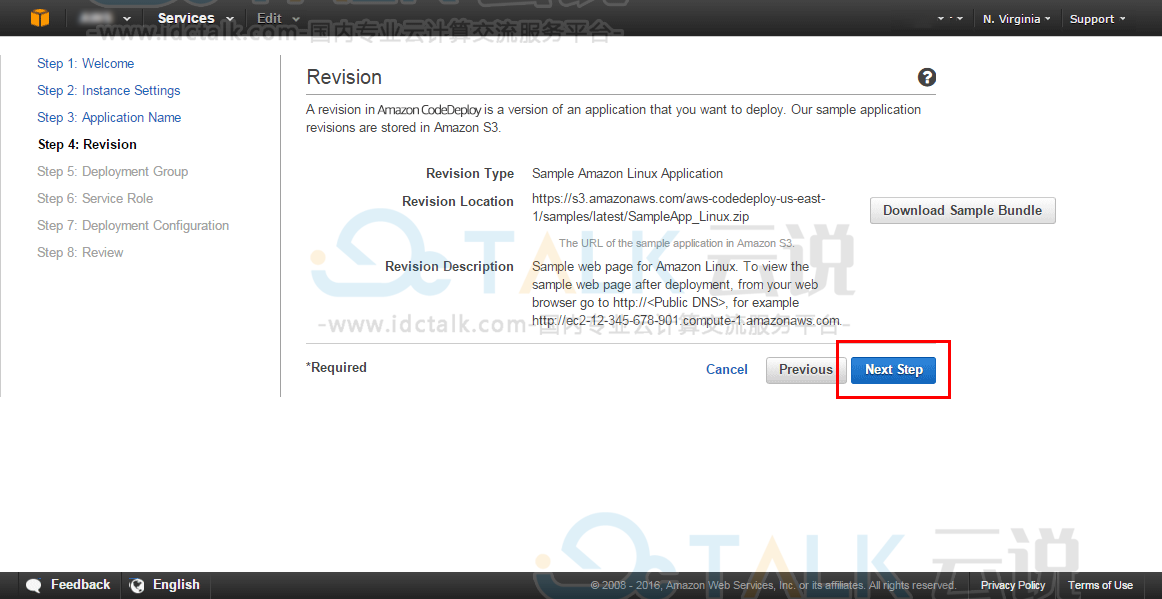Click the AWS orange cube home icon

(x=40, y=18)
